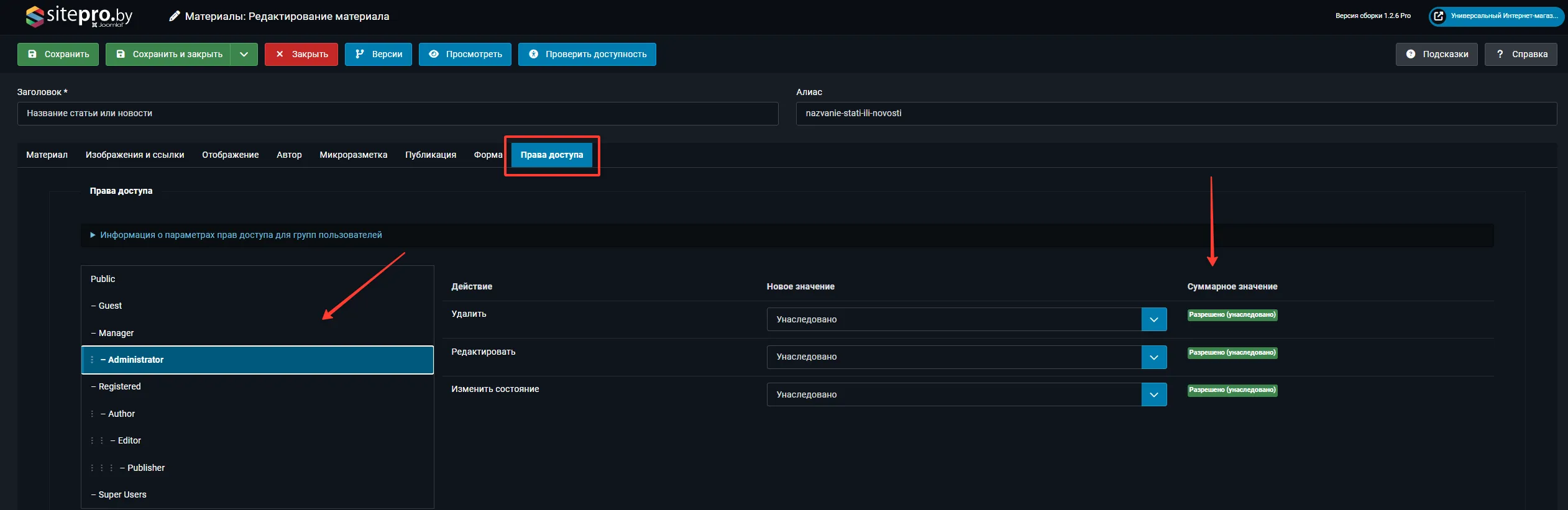
Task: Click the sitepro.by logo
Action: [x=79, y=16]
